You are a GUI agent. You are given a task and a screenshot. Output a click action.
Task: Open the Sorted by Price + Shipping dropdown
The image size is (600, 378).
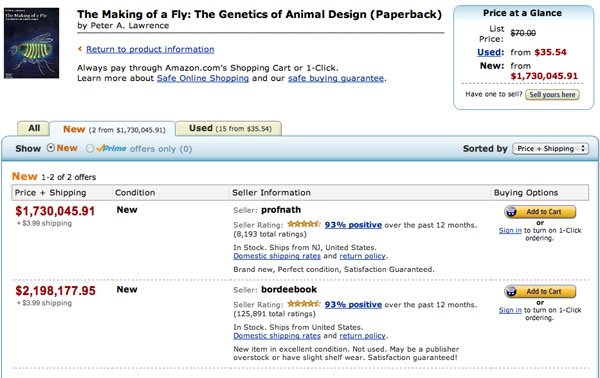pos(551,148)
